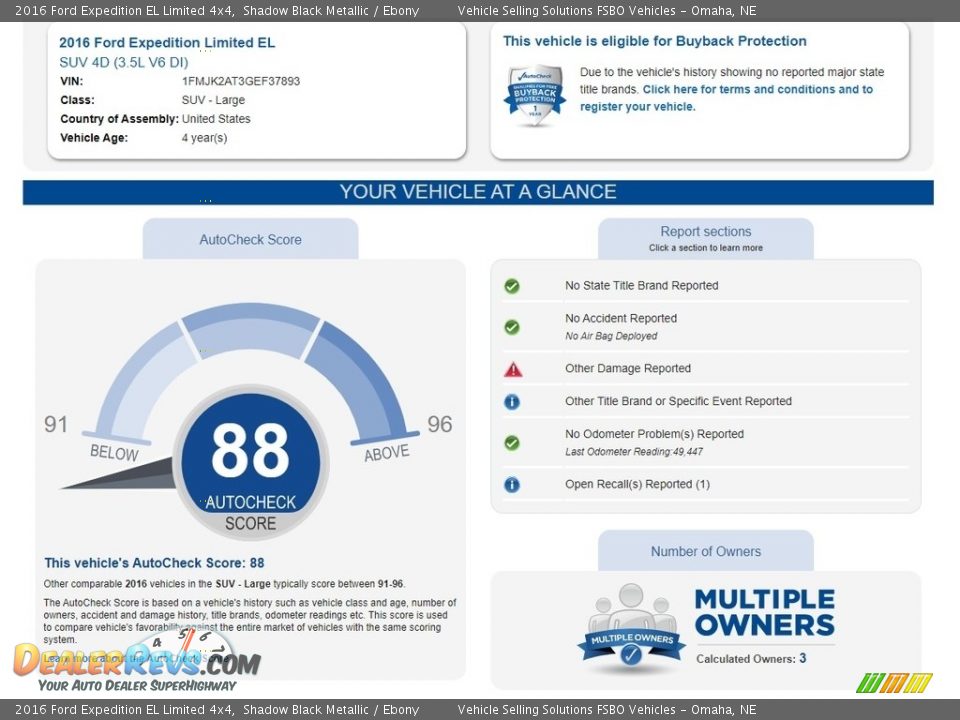Click the Buyback Protection eligibility heading
Viewport: 960px width, 720px height.
[x=654, y=41]
